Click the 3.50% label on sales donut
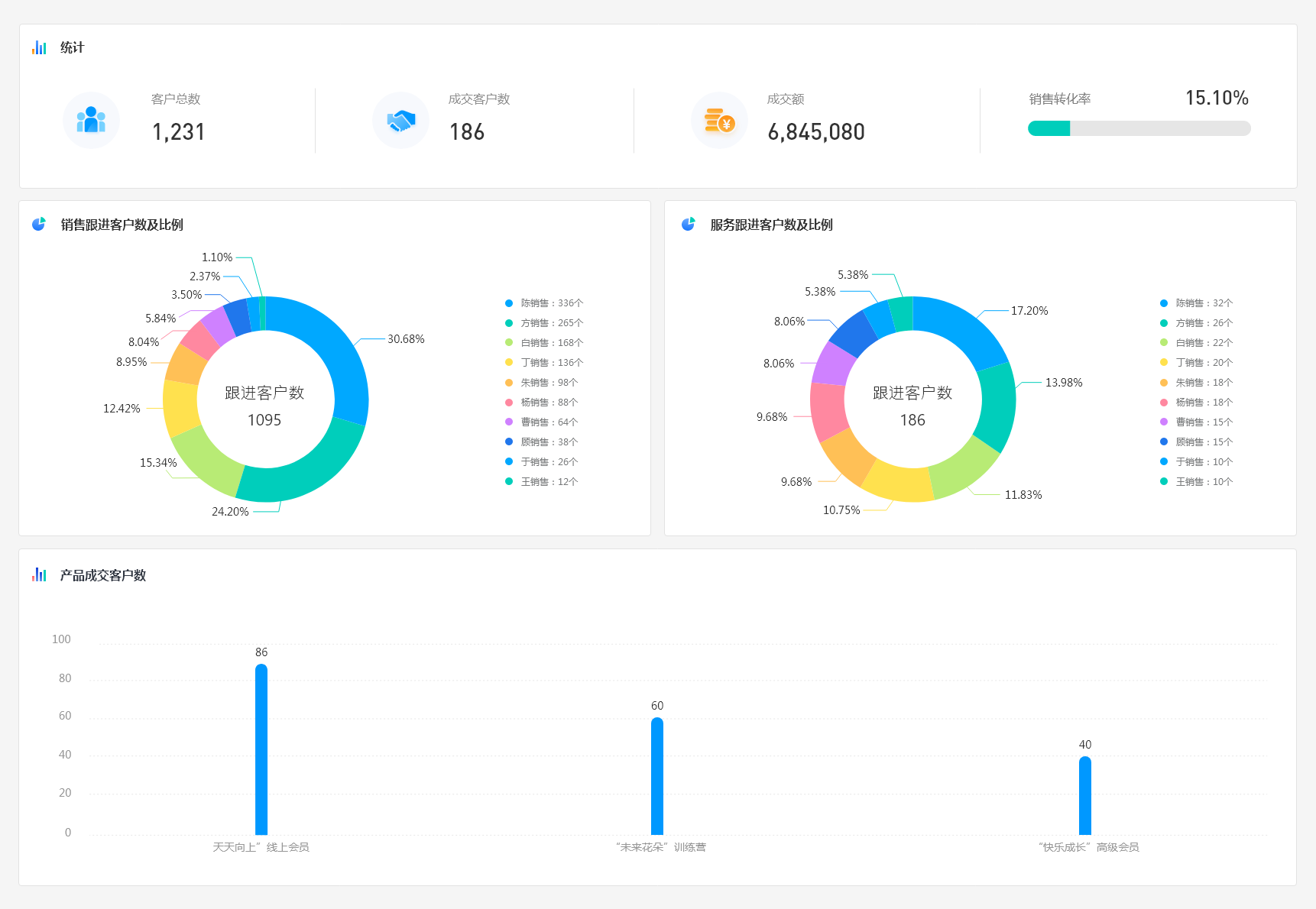 (186, 295)
